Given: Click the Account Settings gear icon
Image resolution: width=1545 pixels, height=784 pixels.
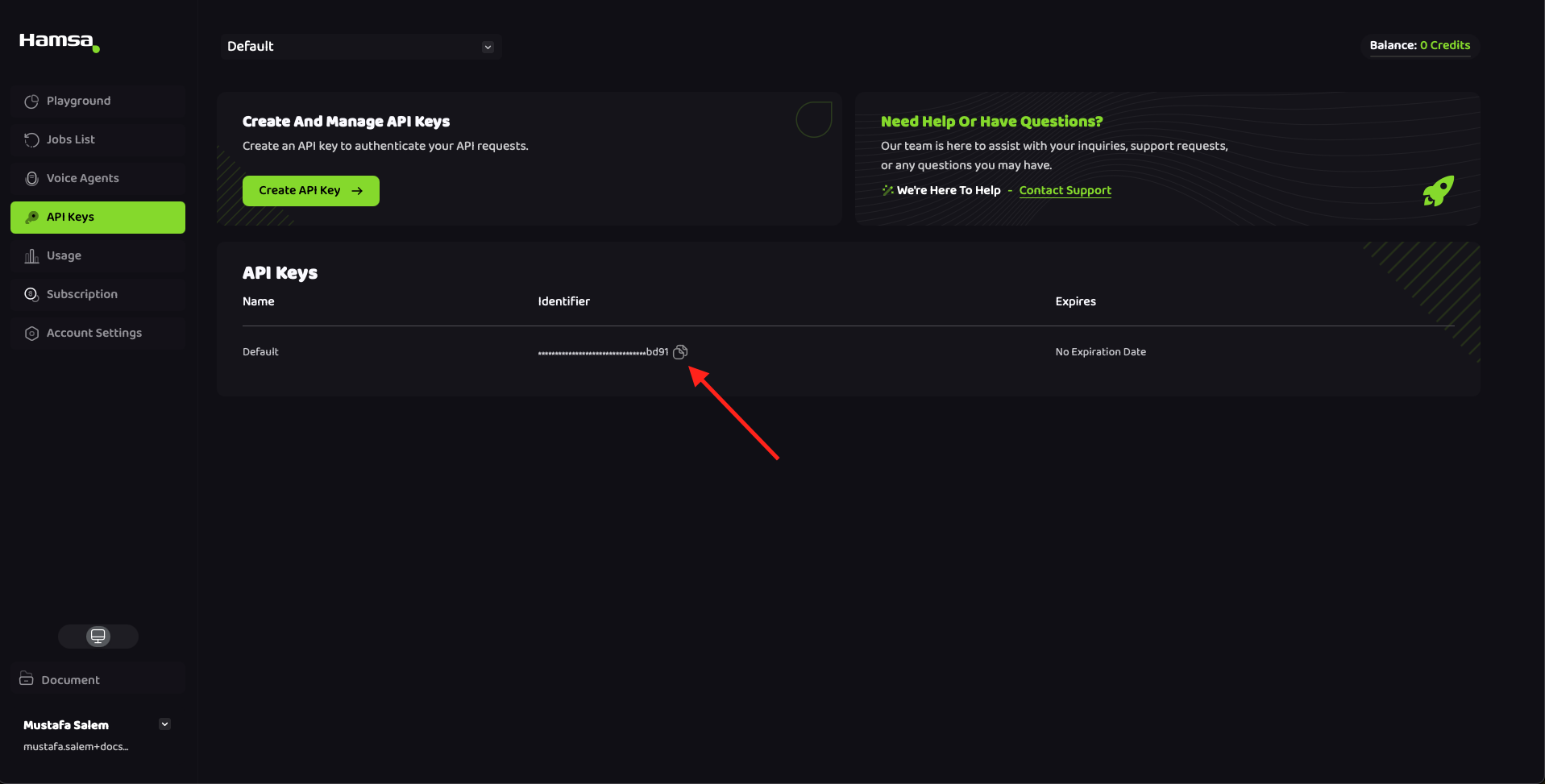Looking at the screenshot, I should pos(31,334).
